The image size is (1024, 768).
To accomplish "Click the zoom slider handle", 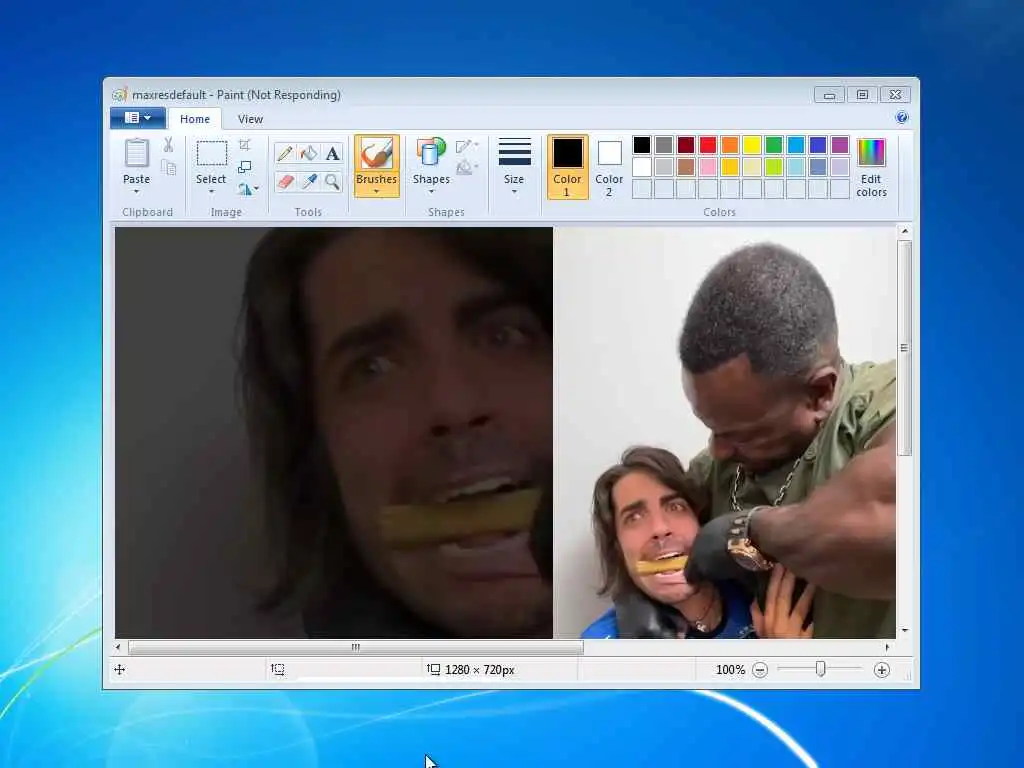I will [821, 669].
